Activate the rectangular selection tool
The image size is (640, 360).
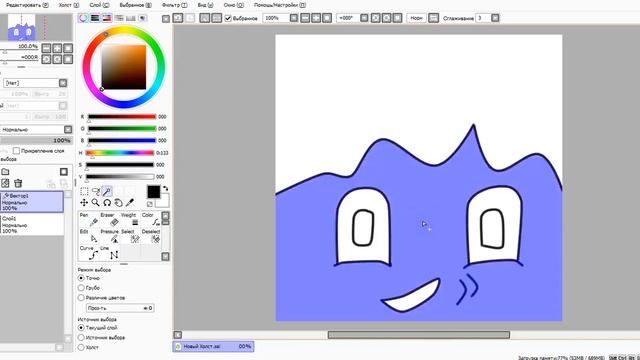click(84, 191)
